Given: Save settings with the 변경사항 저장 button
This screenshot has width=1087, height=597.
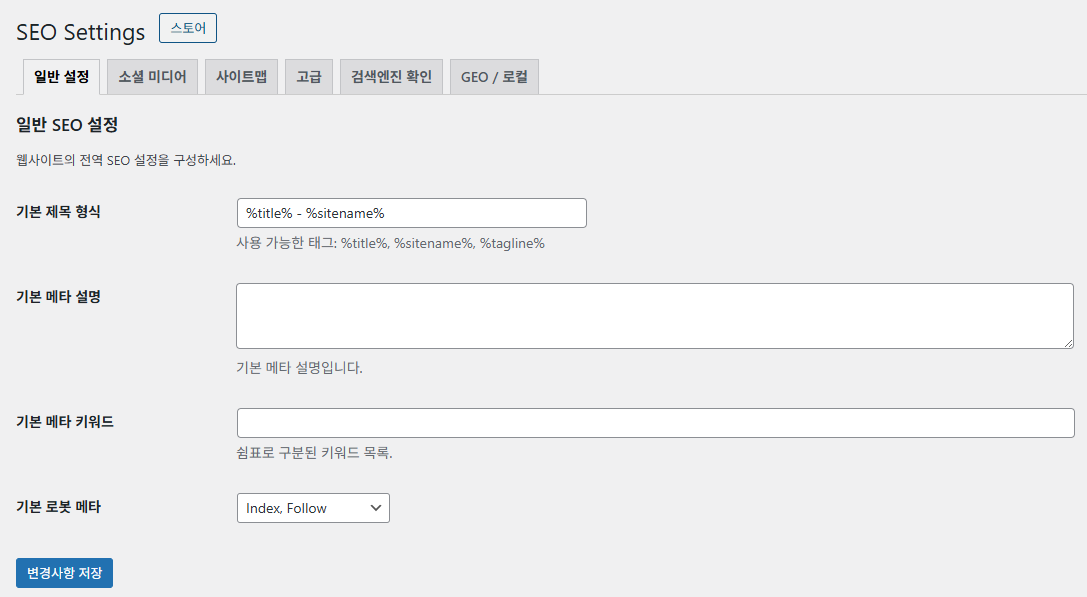Looking at the screenshot, I should point(64,573).
